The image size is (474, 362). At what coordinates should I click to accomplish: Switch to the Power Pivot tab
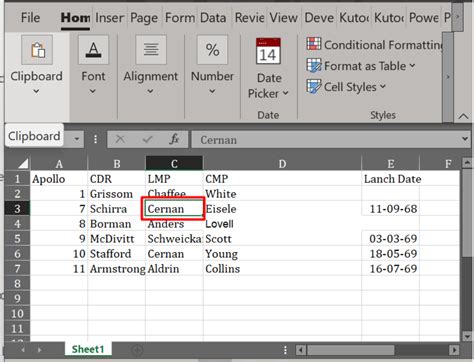point(424,18)
